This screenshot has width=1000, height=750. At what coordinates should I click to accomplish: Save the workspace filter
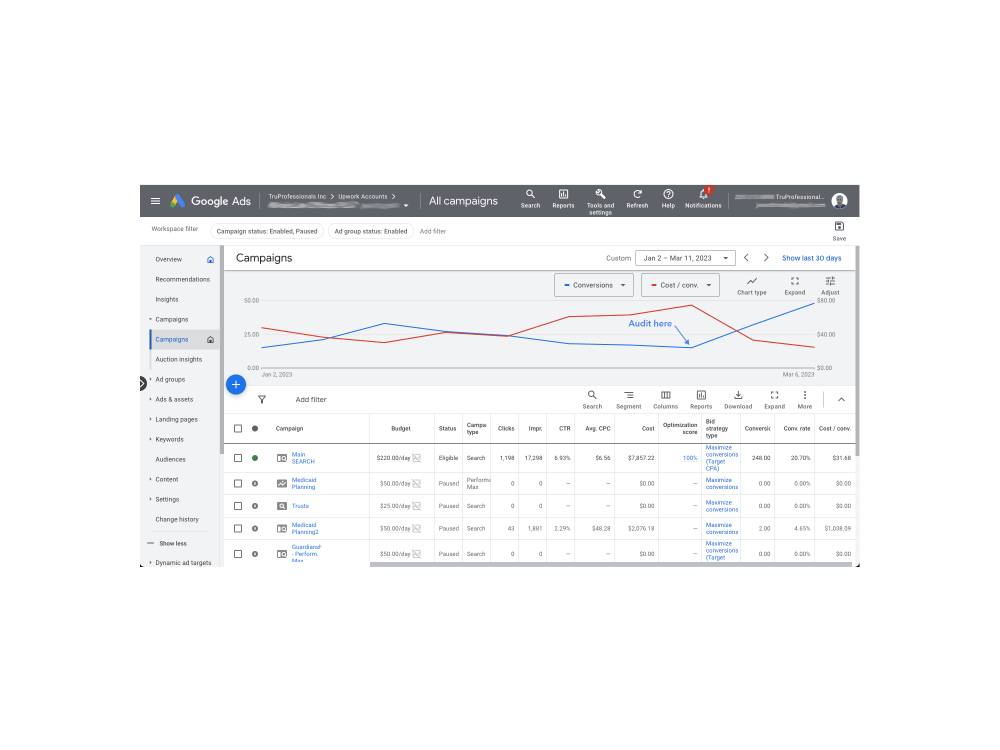click(839, 231)
